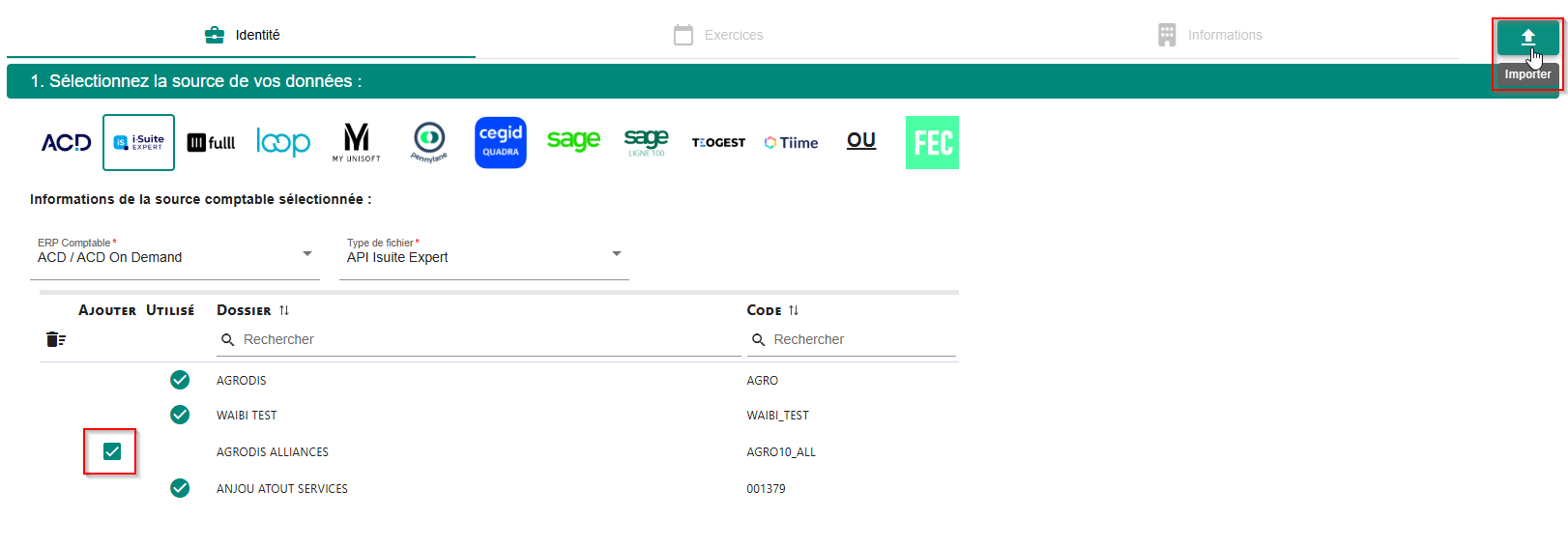
Task: Pick the Tiime source logo
Action: pos(791,143)
